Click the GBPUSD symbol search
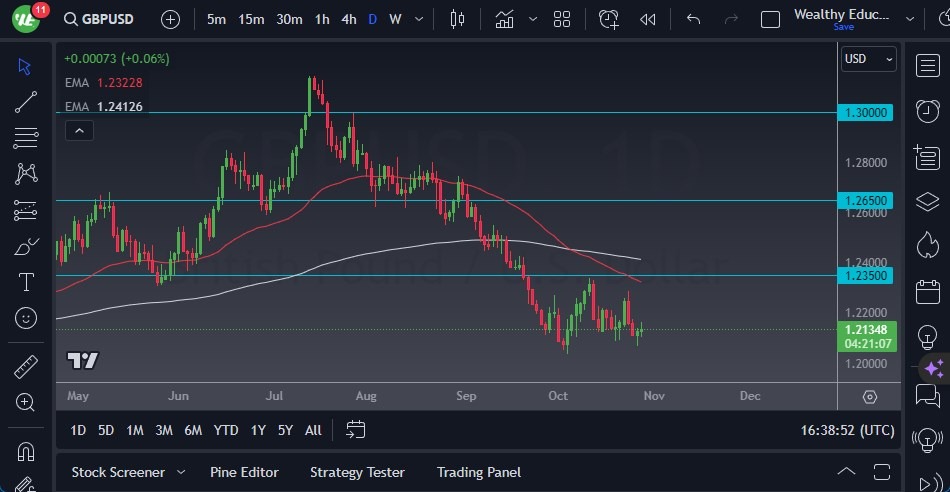This screenshot has height=492, width=950. tap(102, 19)
